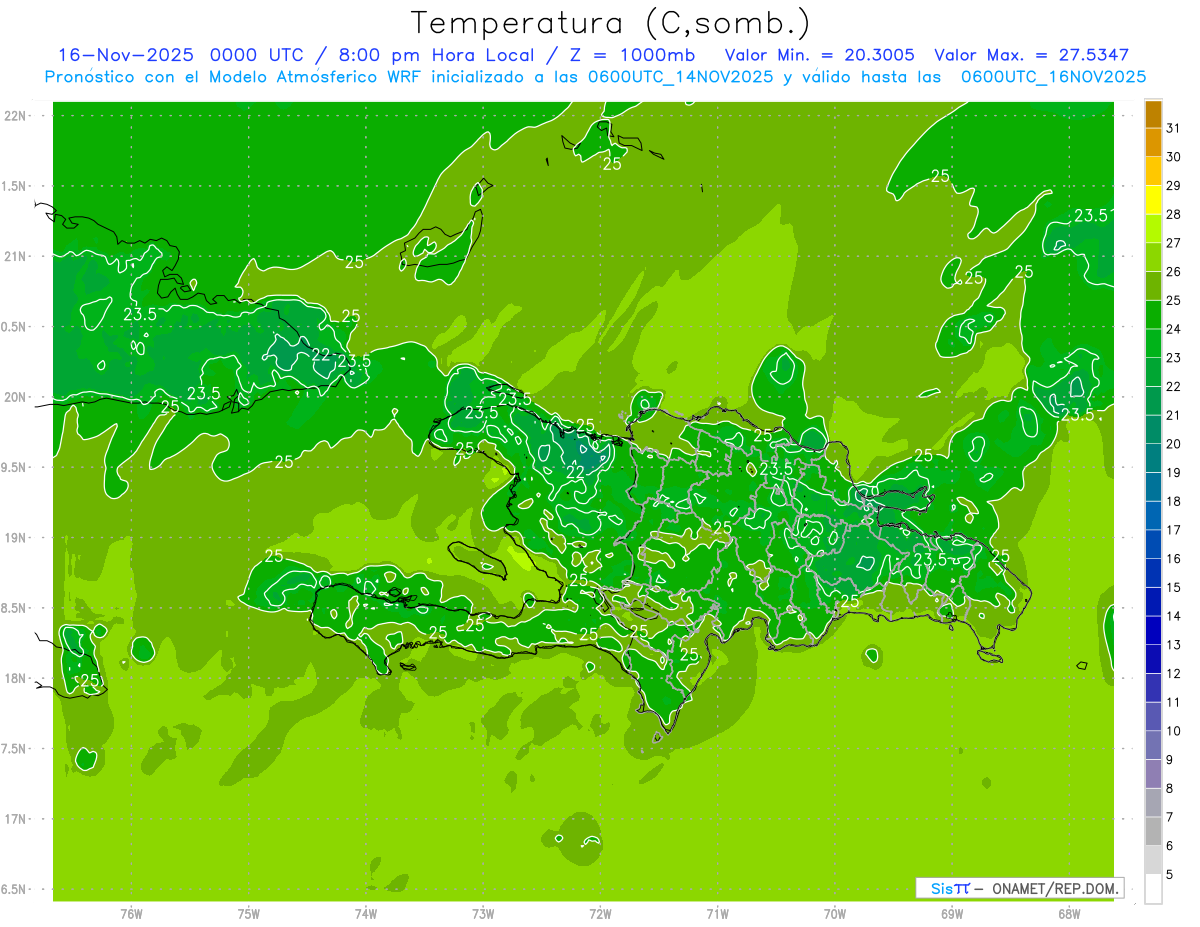This screenshot has height=927, width=1200.
Task: Click the longitude axis label '73W'
Action: pos(483,913)
